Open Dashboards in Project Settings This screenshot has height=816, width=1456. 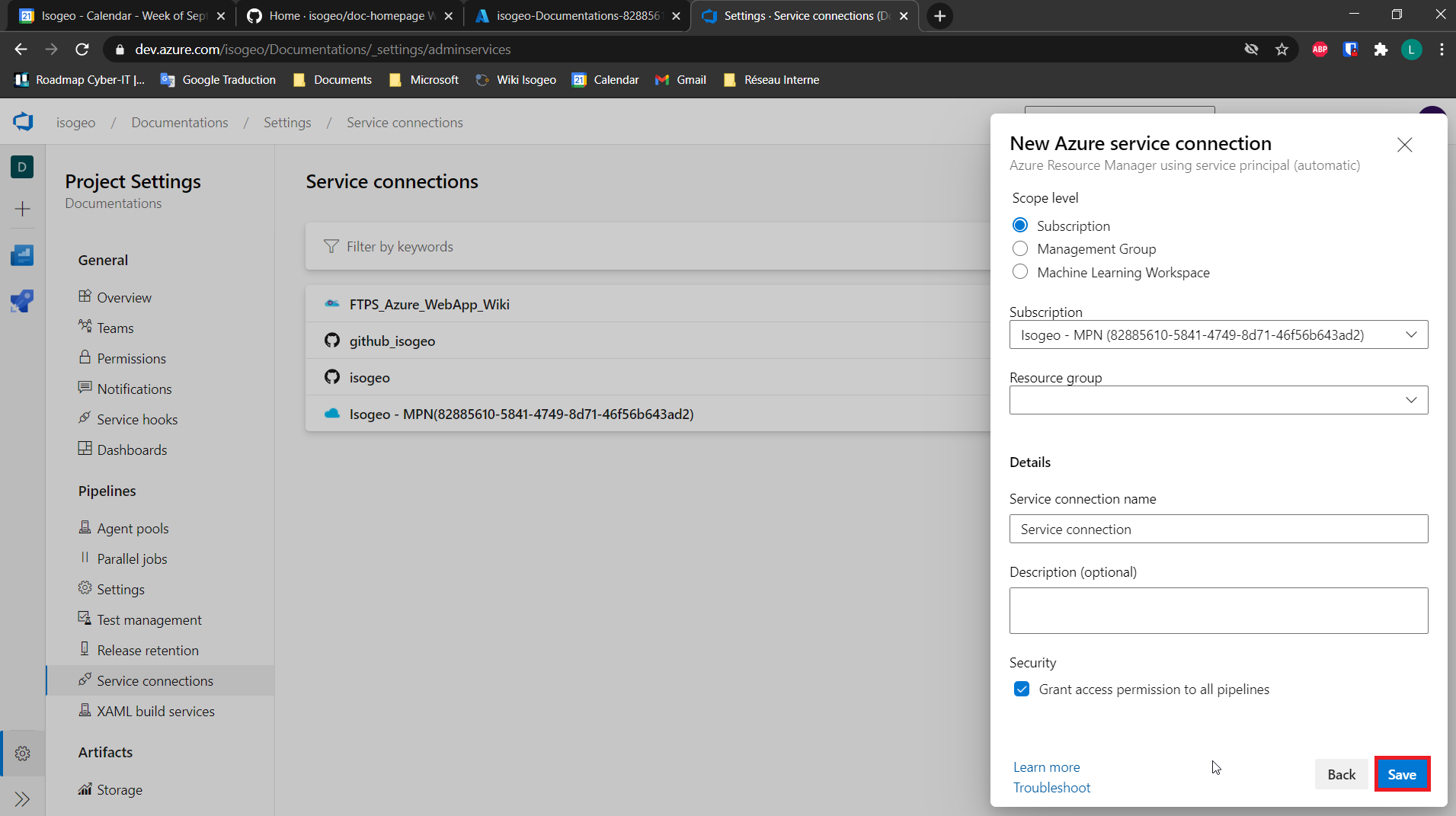pos(132,450)
